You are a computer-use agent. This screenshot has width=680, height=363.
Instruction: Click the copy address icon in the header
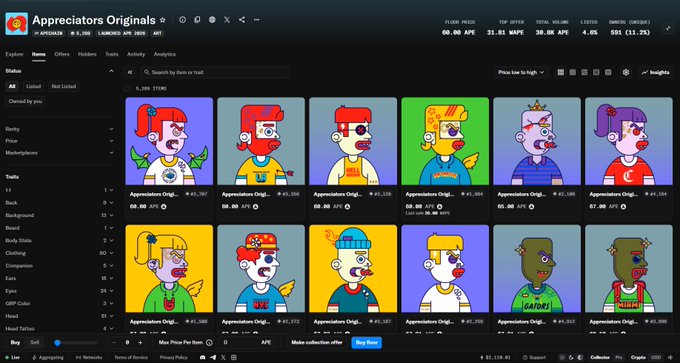(x=197, y=20)
